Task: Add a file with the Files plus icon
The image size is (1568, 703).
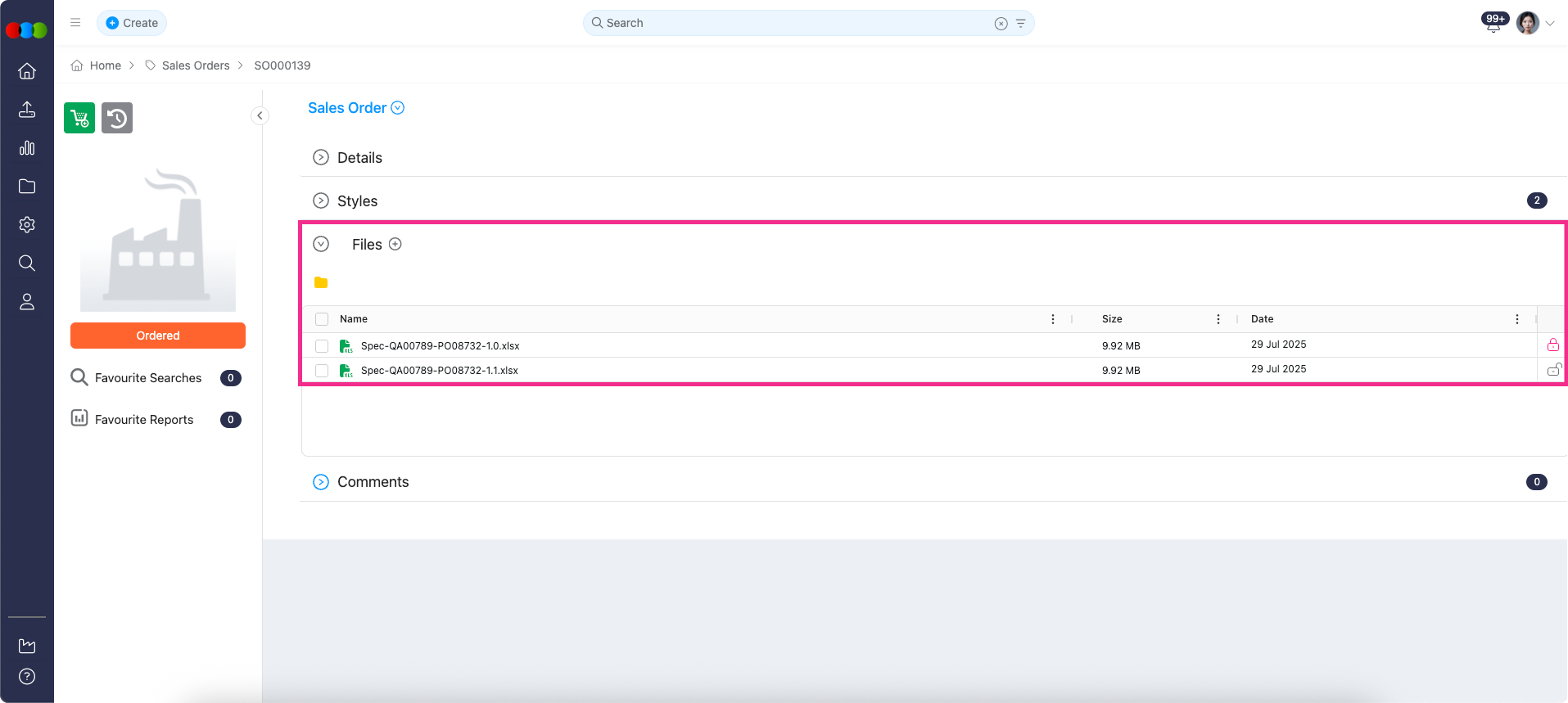Action: (x=395, y=244)
